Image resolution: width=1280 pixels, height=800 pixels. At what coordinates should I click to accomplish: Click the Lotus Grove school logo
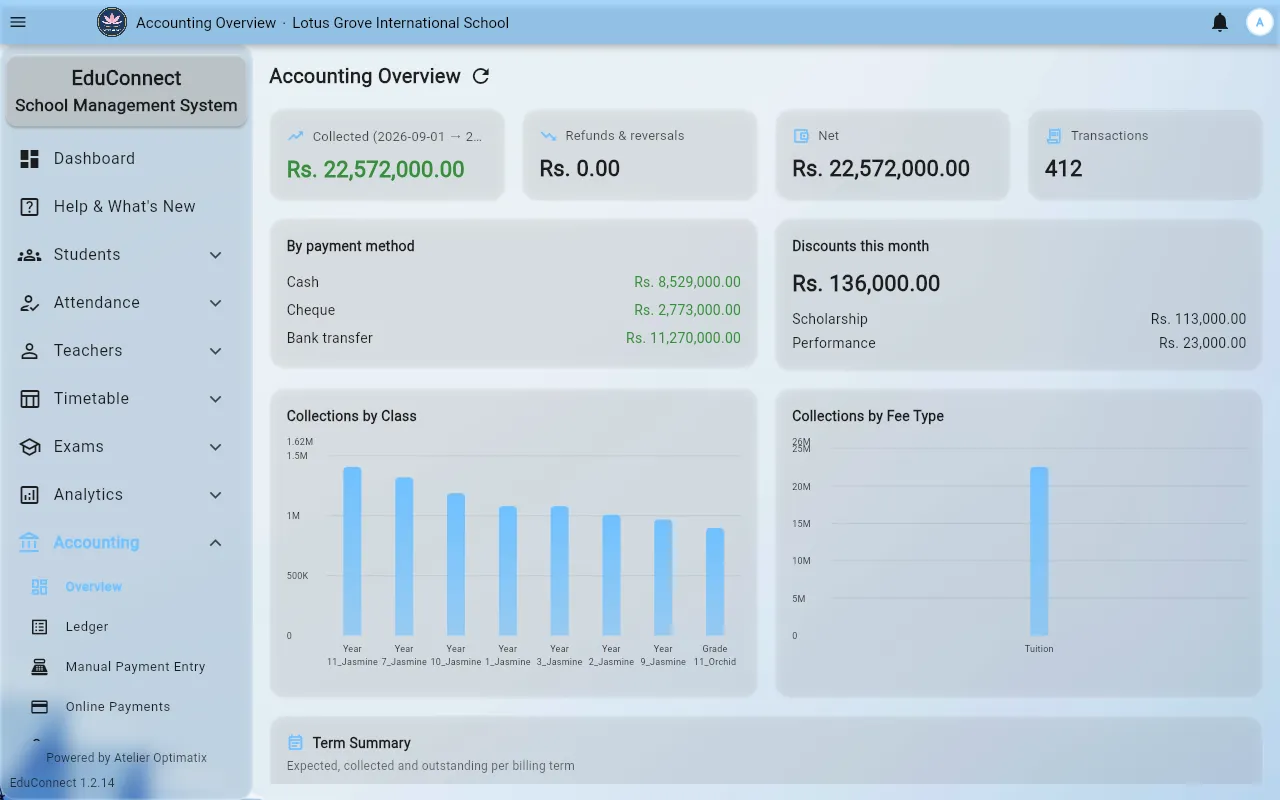click(x=112, y=22)
